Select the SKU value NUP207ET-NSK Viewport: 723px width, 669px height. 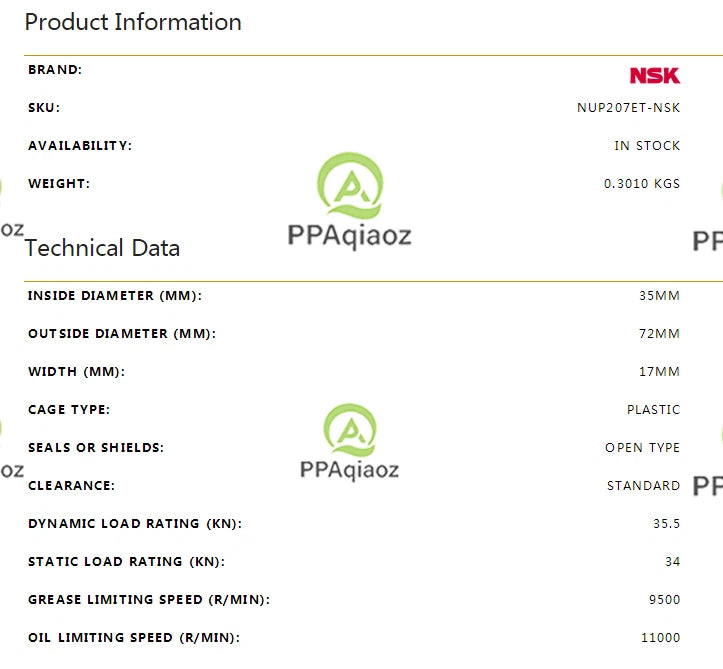628,108
